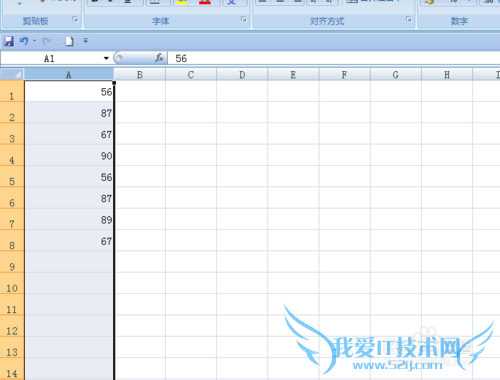Viewport: 500px width, 380px height.
Task: Click empty cell D5
Action: tap(242, 176)
